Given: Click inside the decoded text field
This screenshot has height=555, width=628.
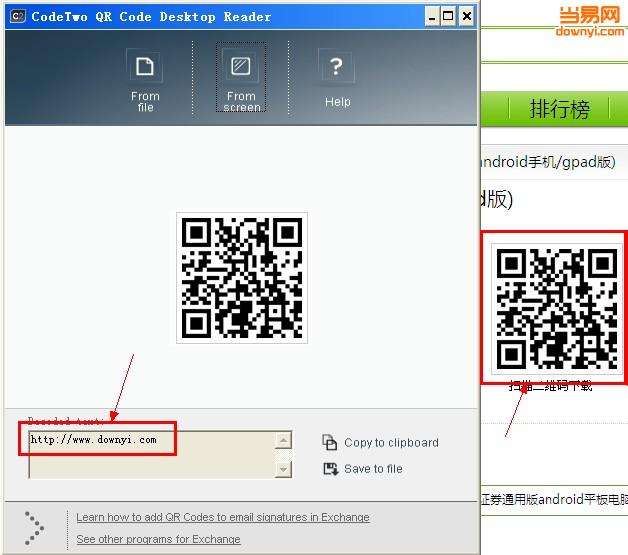Looking at the screenshot, I should pos(152,454).
